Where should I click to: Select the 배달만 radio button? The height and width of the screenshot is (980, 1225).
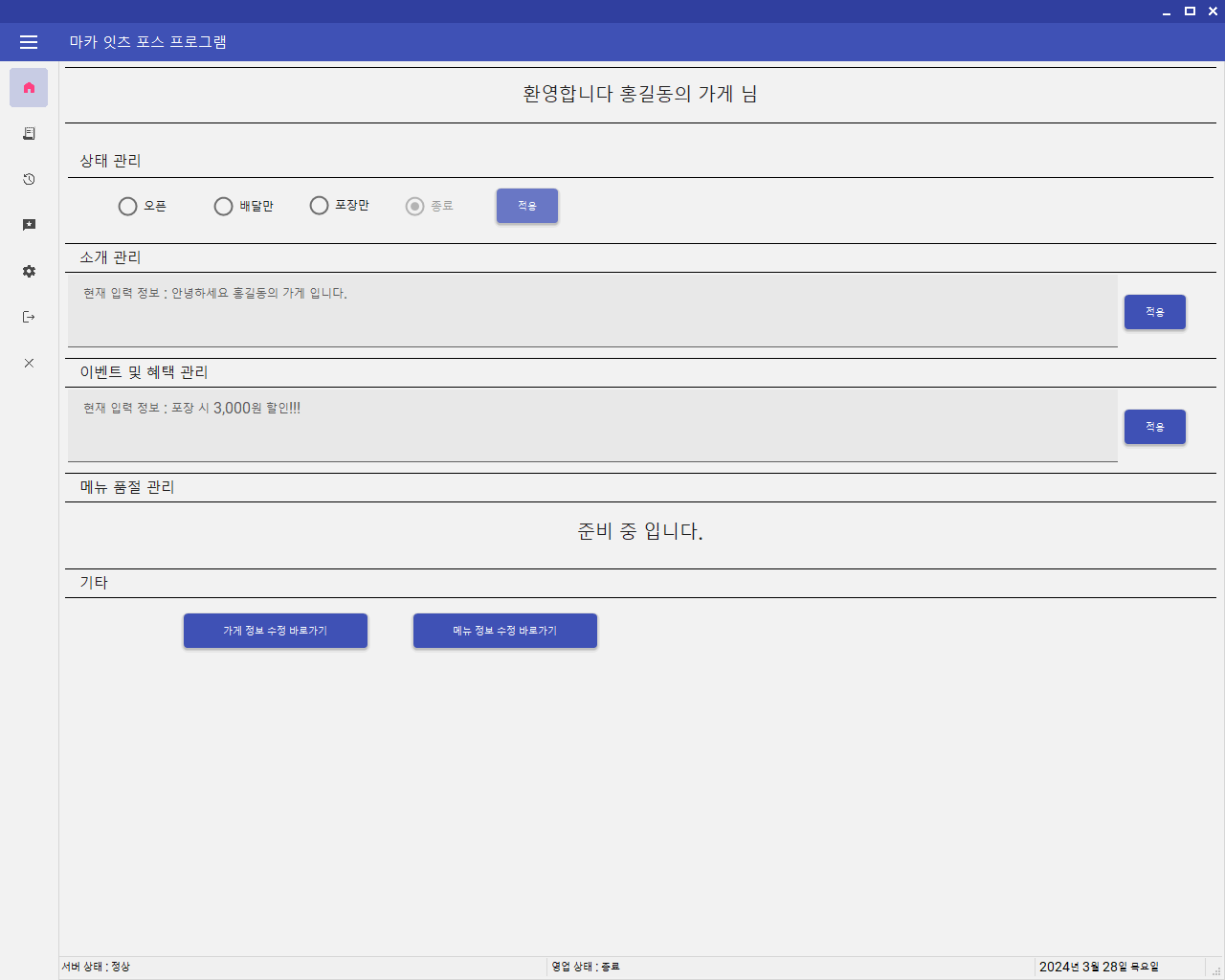pyautogui.click(x=223, y=207)
